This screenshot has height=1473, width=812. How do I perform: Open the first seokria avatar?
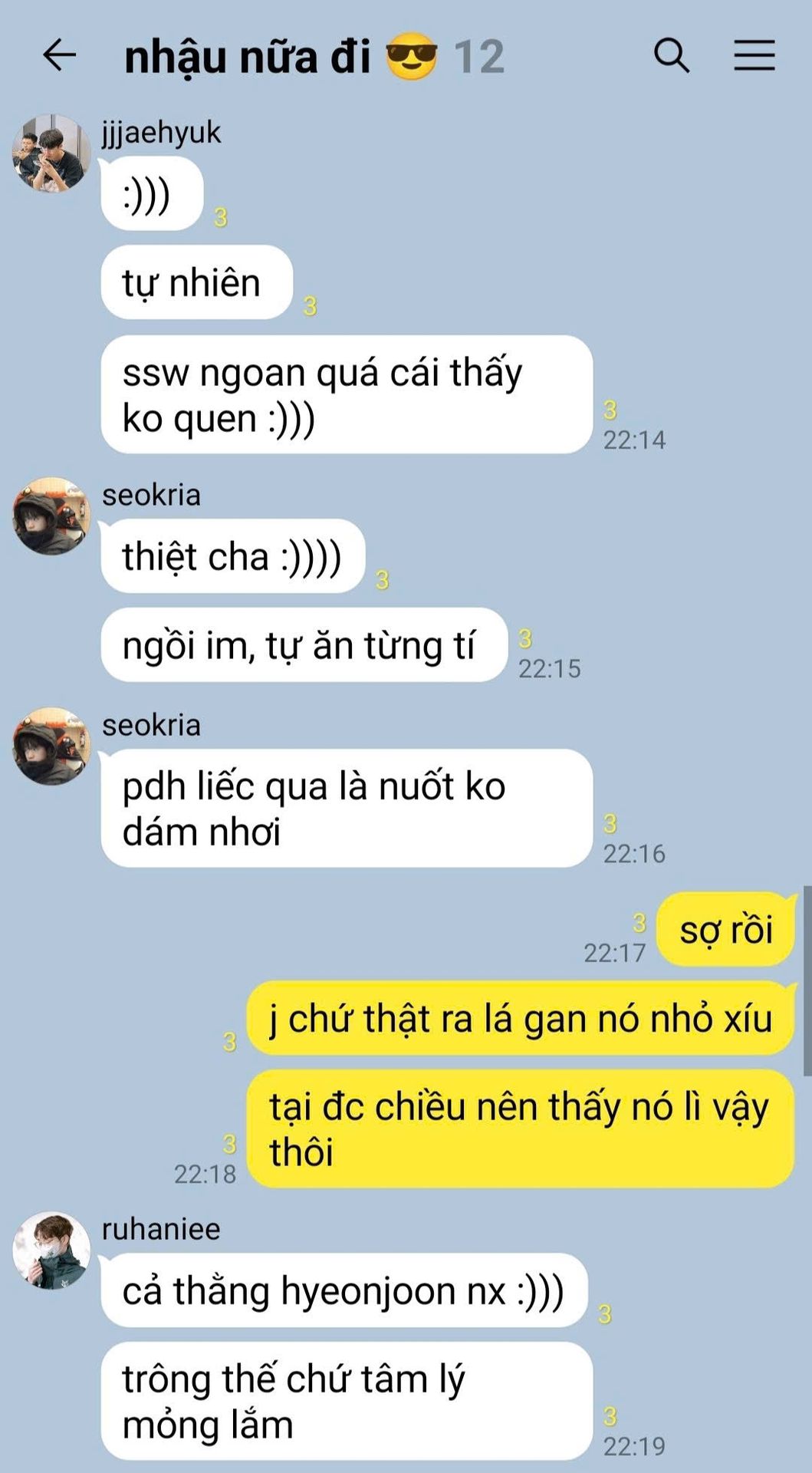(51, 516)
